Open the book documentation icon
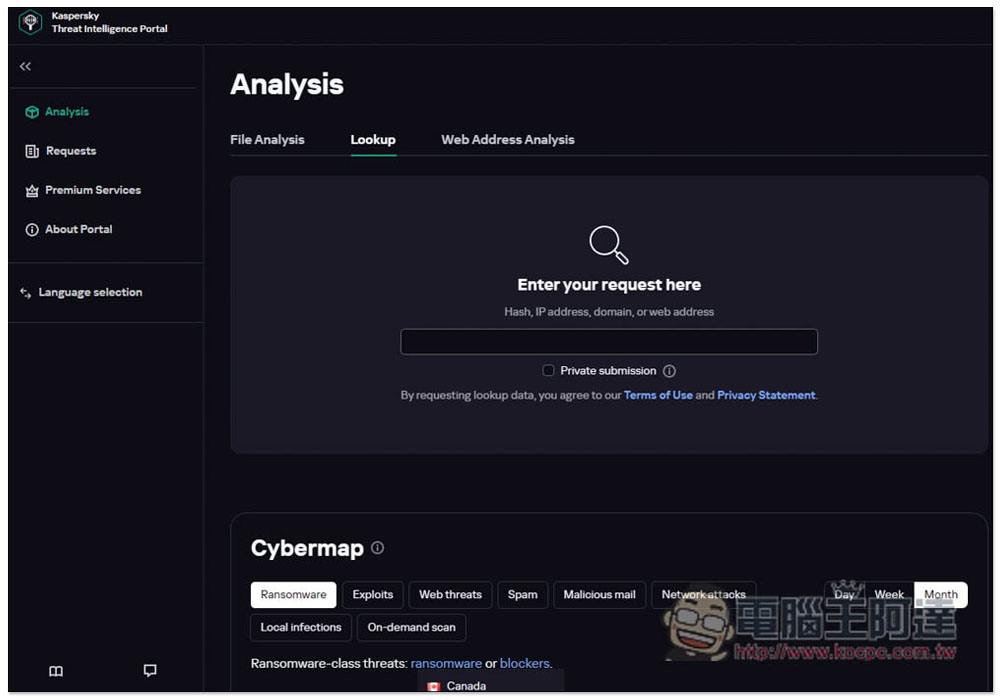 pyautogui.click(x=56, y=671)
